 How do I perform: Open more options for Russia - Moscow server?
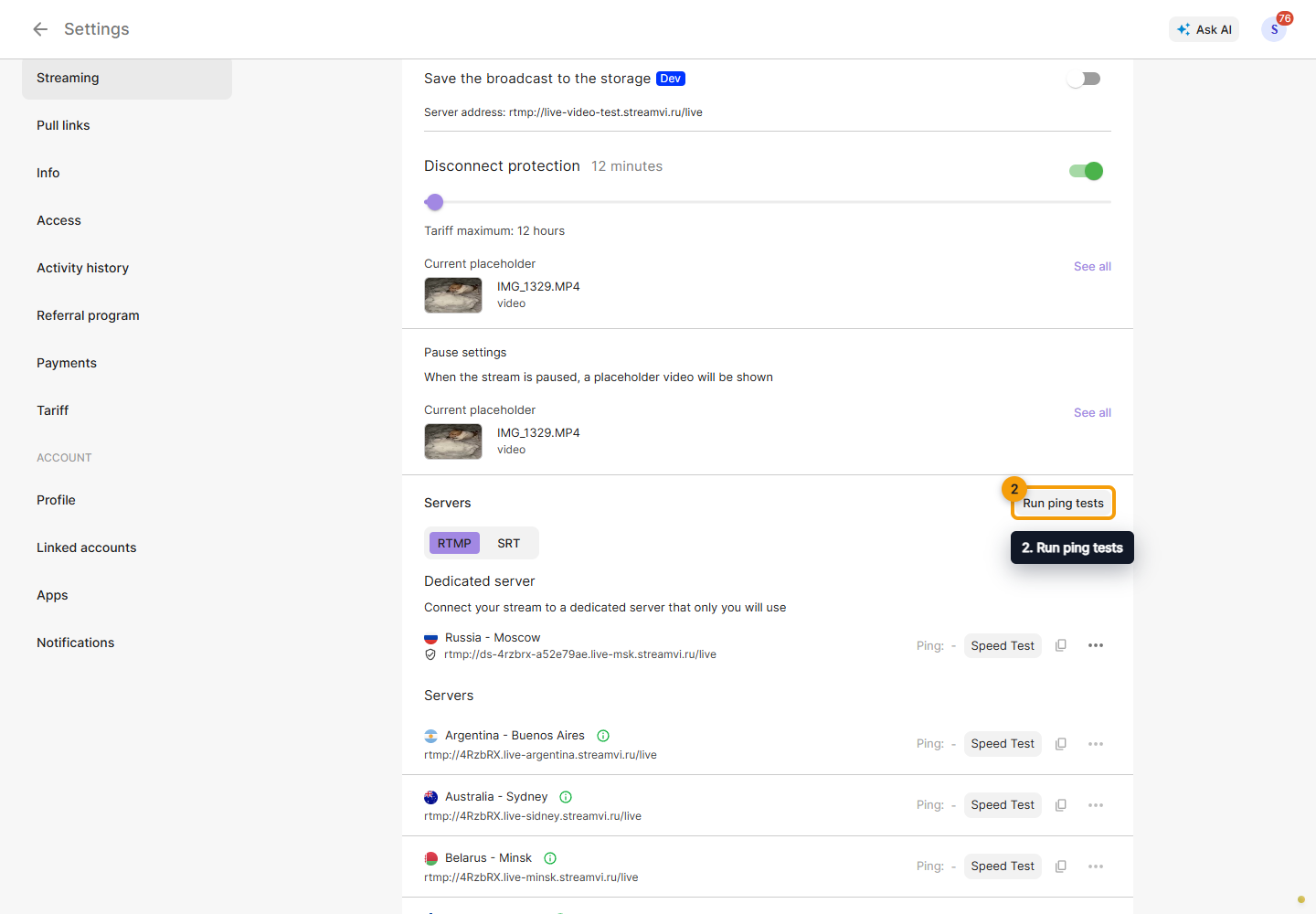pos(1096,645)
